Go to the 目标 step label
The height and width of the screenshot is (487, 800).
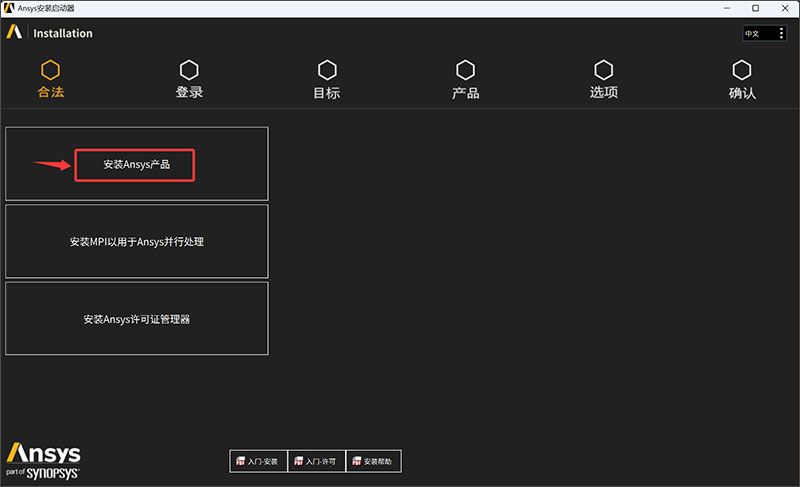(x=327, y=93)
